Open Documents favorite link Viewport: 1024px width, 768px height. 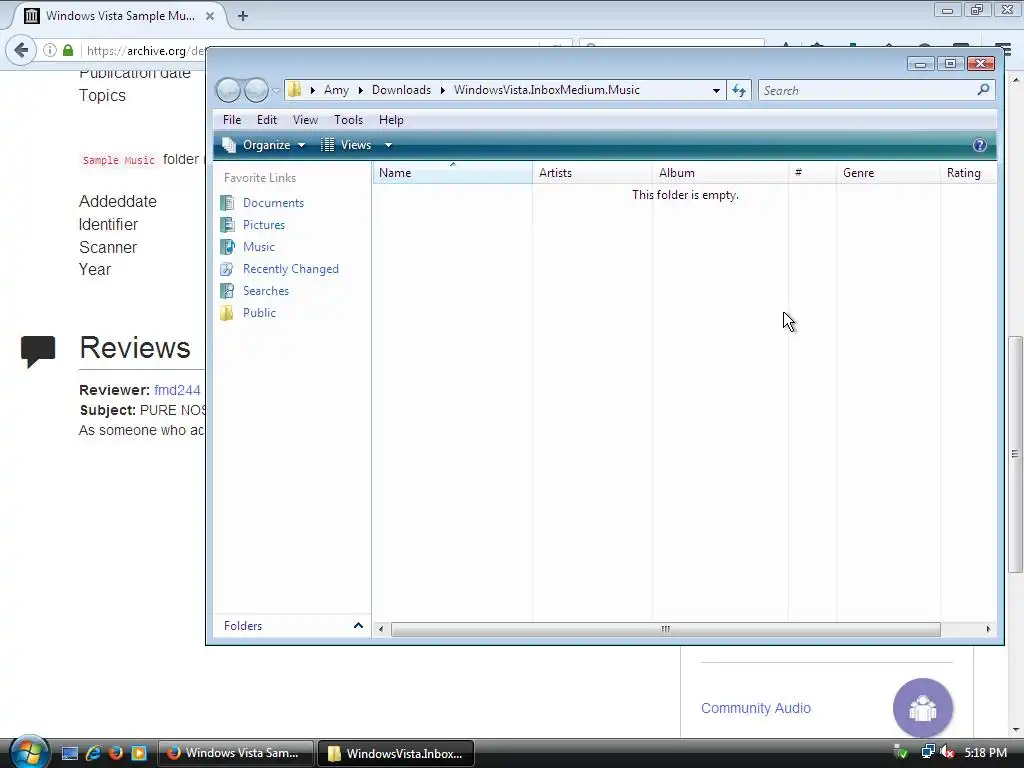(273, 202)
